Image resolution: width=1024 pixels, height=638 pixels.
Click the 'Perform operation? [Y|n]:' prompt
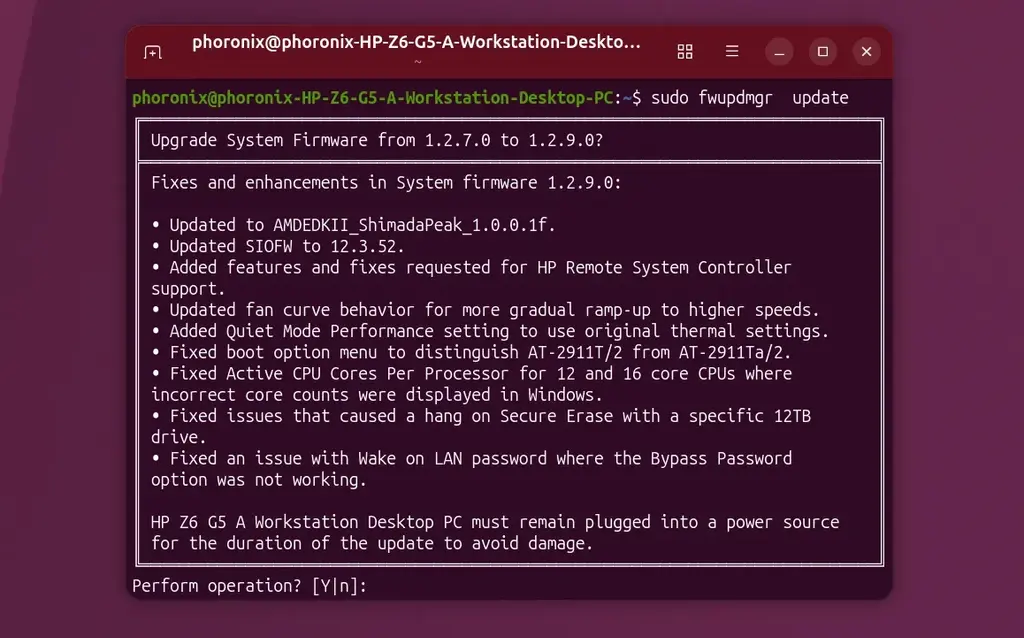(x=249, y=586)
